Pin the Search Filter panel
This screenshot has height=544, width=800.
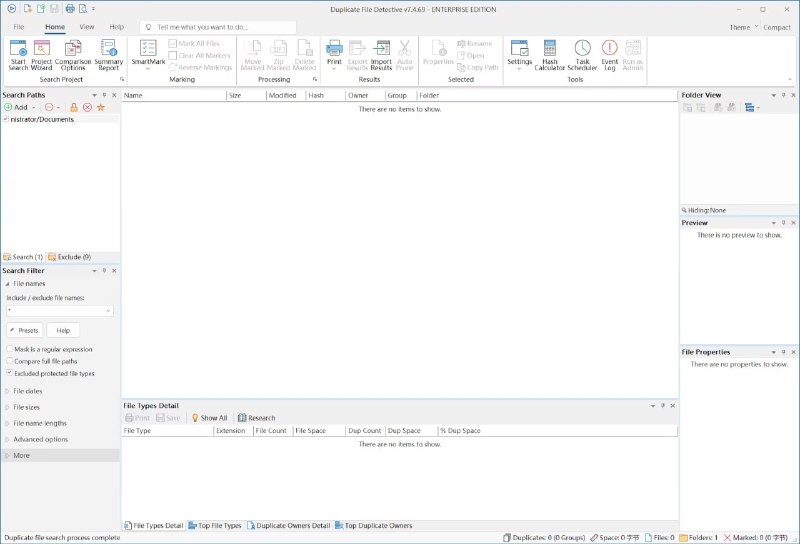point(104,270)
